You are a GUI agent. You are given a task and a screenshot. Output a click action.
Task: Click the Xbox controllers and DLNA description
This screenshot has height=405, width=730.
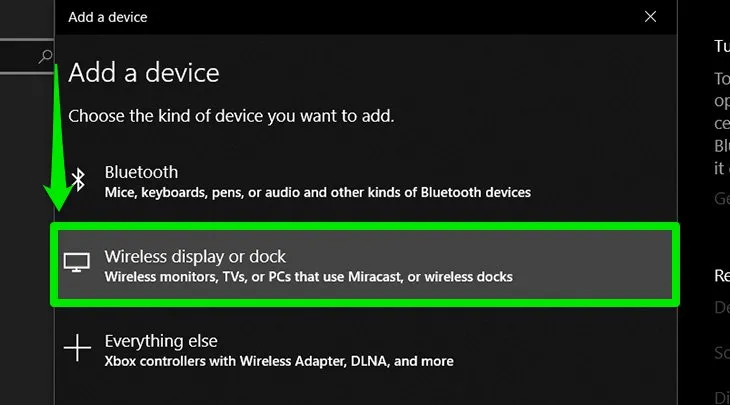click(x=278, y=361)
